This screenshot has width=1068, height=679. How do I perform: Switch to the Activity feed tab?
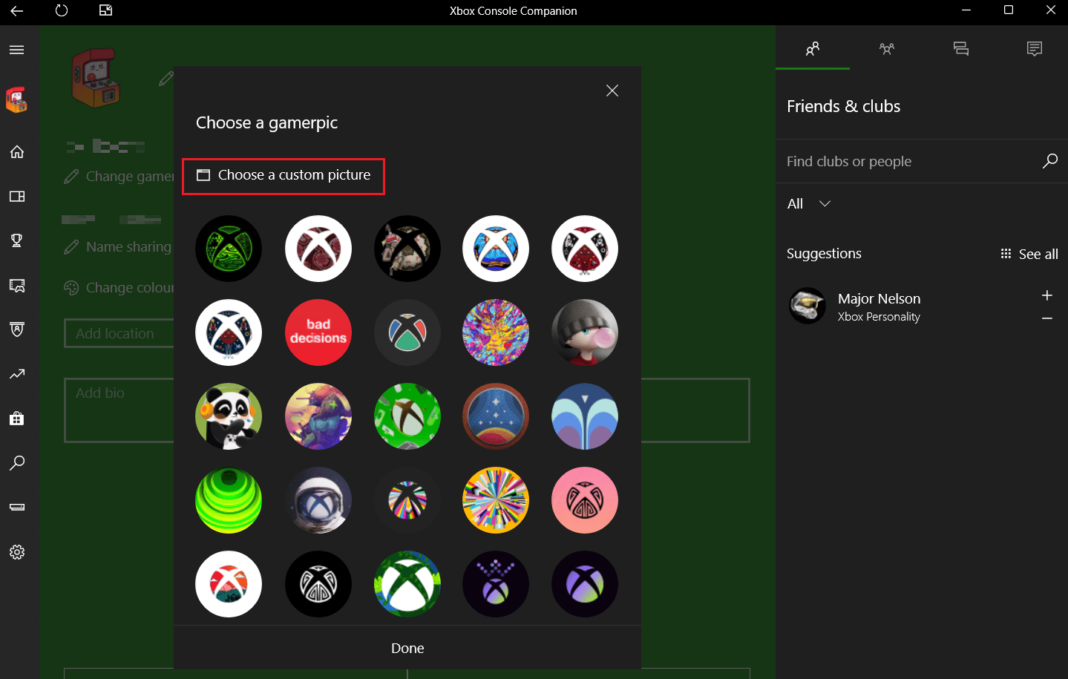tap(961, 48)
